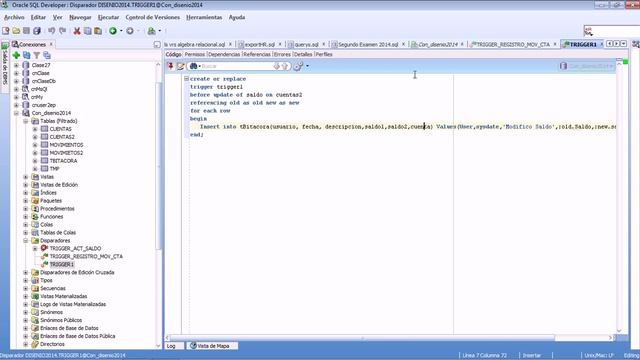The image size is (640, 360).
Task: Click the Redo toolbar icon
Action: [x=62, y=31]
